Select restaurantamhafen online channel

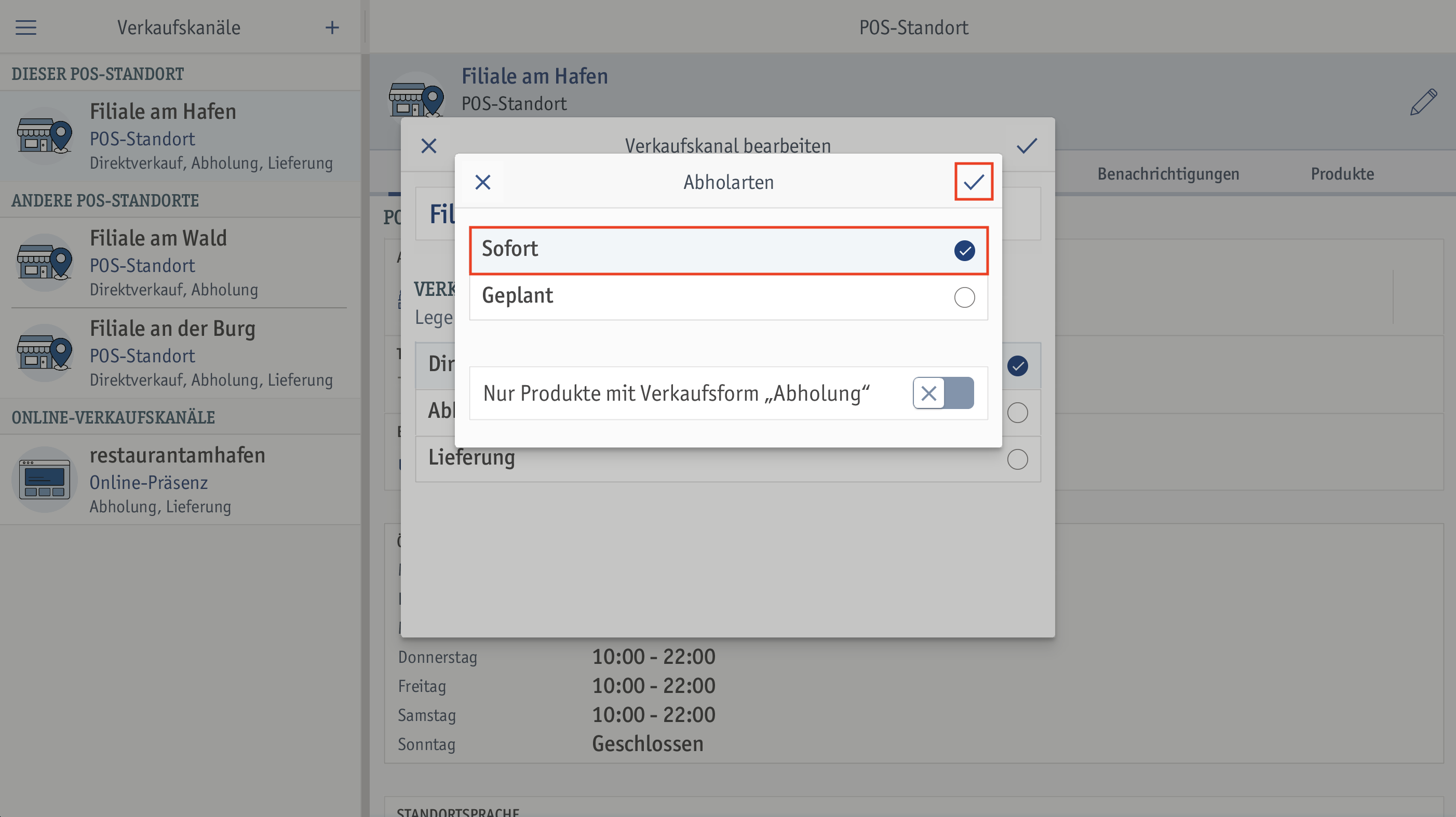180,480
